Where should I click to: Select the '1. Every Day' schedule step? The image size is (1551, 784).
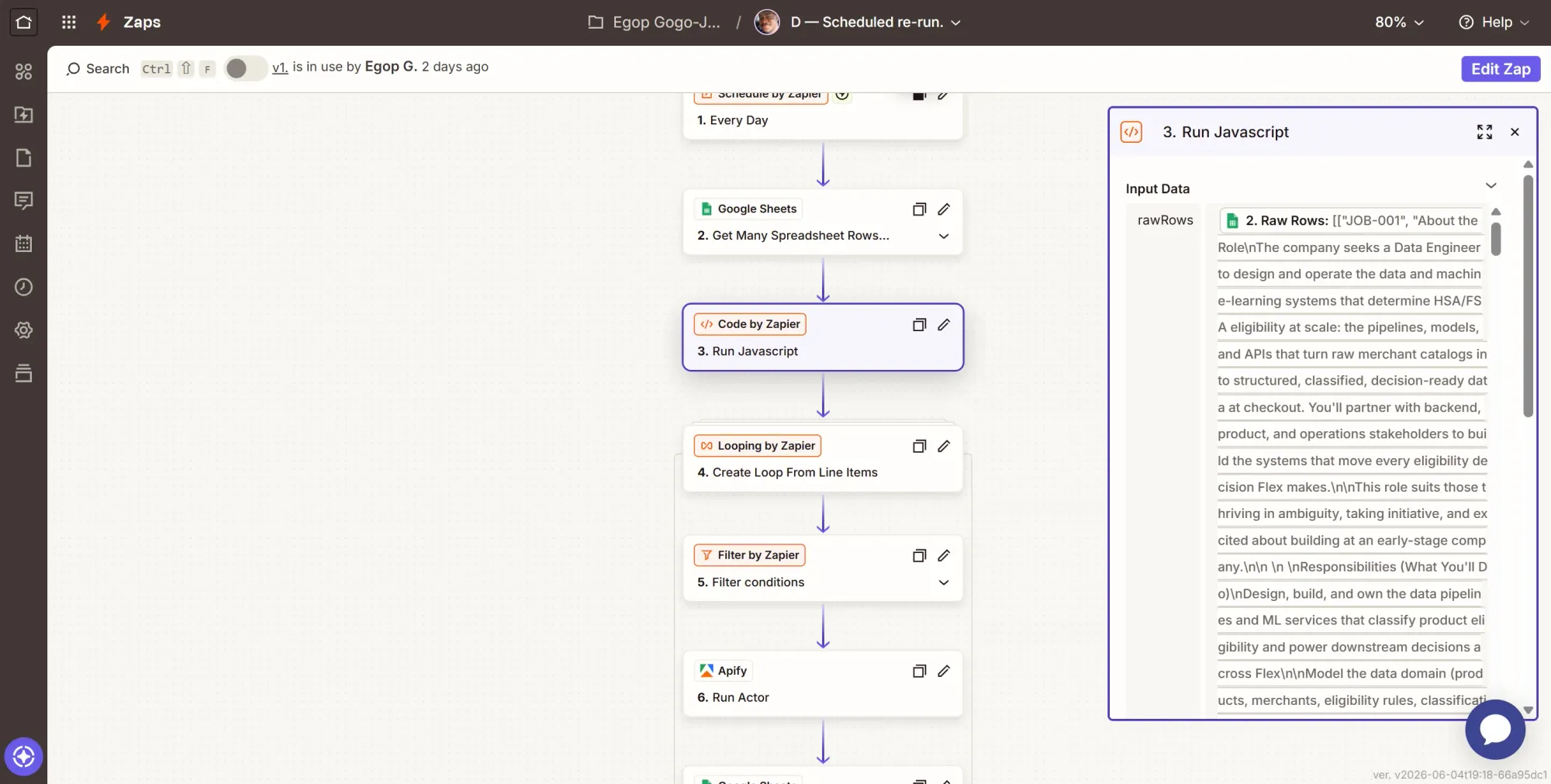(x=732, y=120)
